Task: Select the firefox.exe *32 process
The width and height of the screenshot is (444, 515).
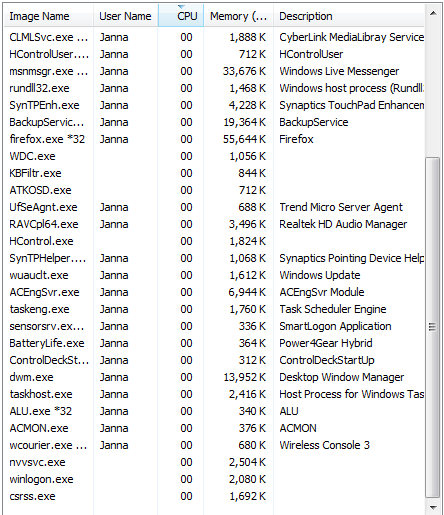Action: click(214, 139)
